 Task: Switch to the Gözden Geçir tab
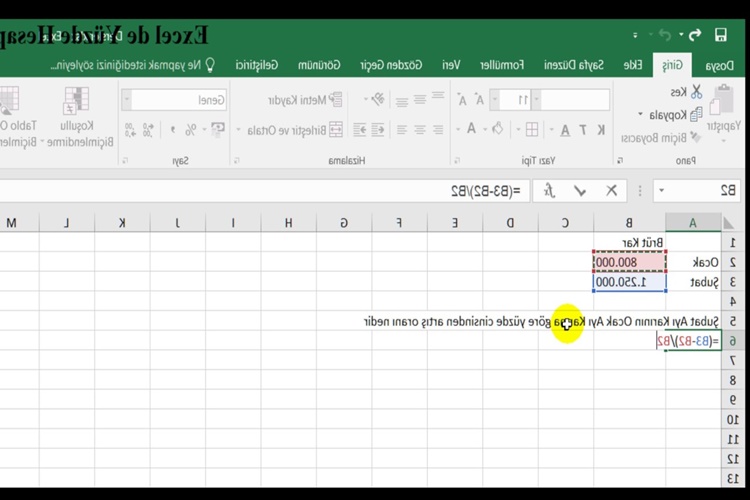tap(391, 65)
